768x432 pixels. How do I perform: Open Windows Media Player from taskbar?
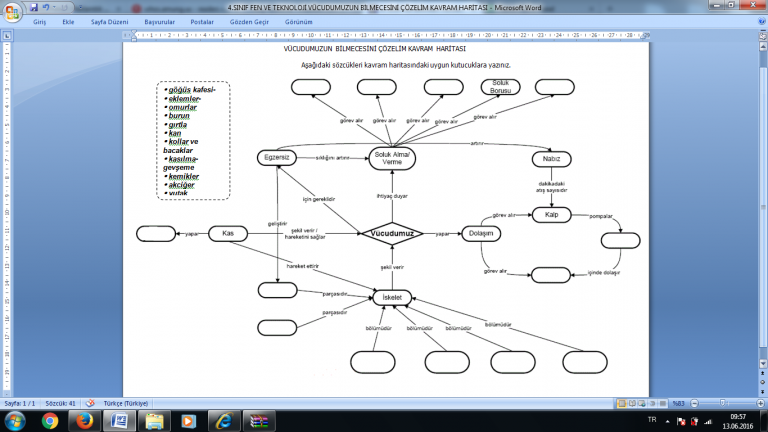click(x=187, y=421)
